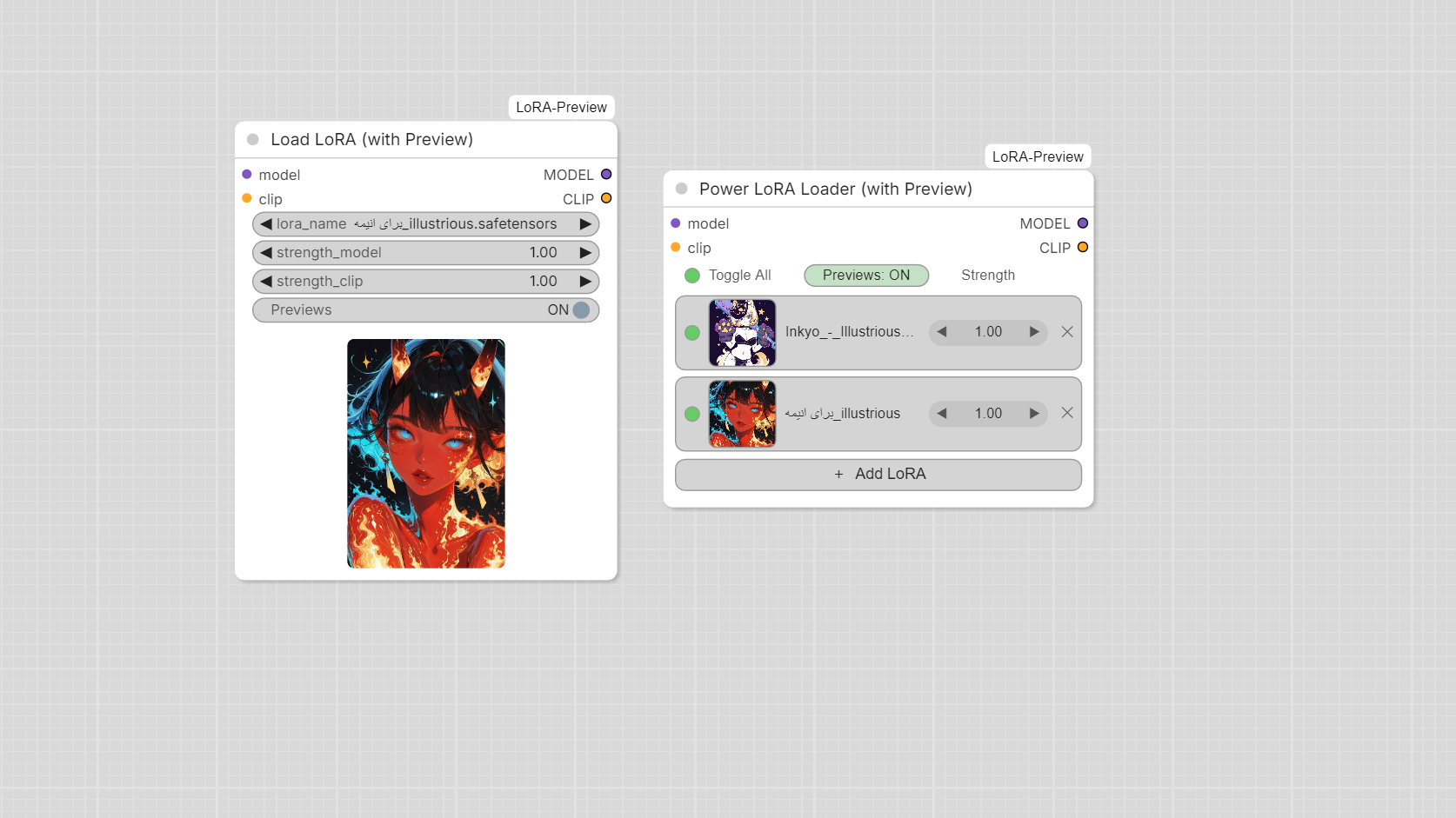Increase Inkyo LoRA strength with the right arrow
Viewport: 1456px width, 818px height.
(x=1034, y=332)
